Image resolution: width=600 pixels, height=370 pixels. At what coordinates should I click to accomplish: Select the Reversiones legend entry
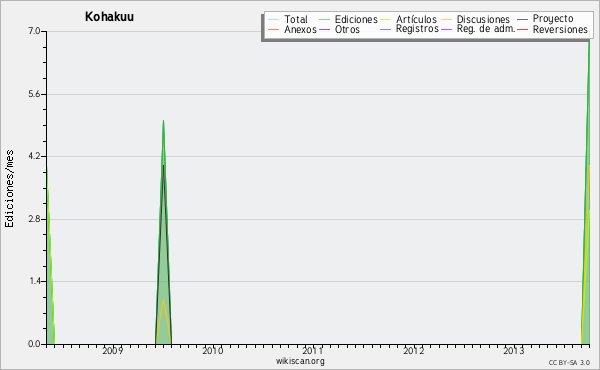560,30
